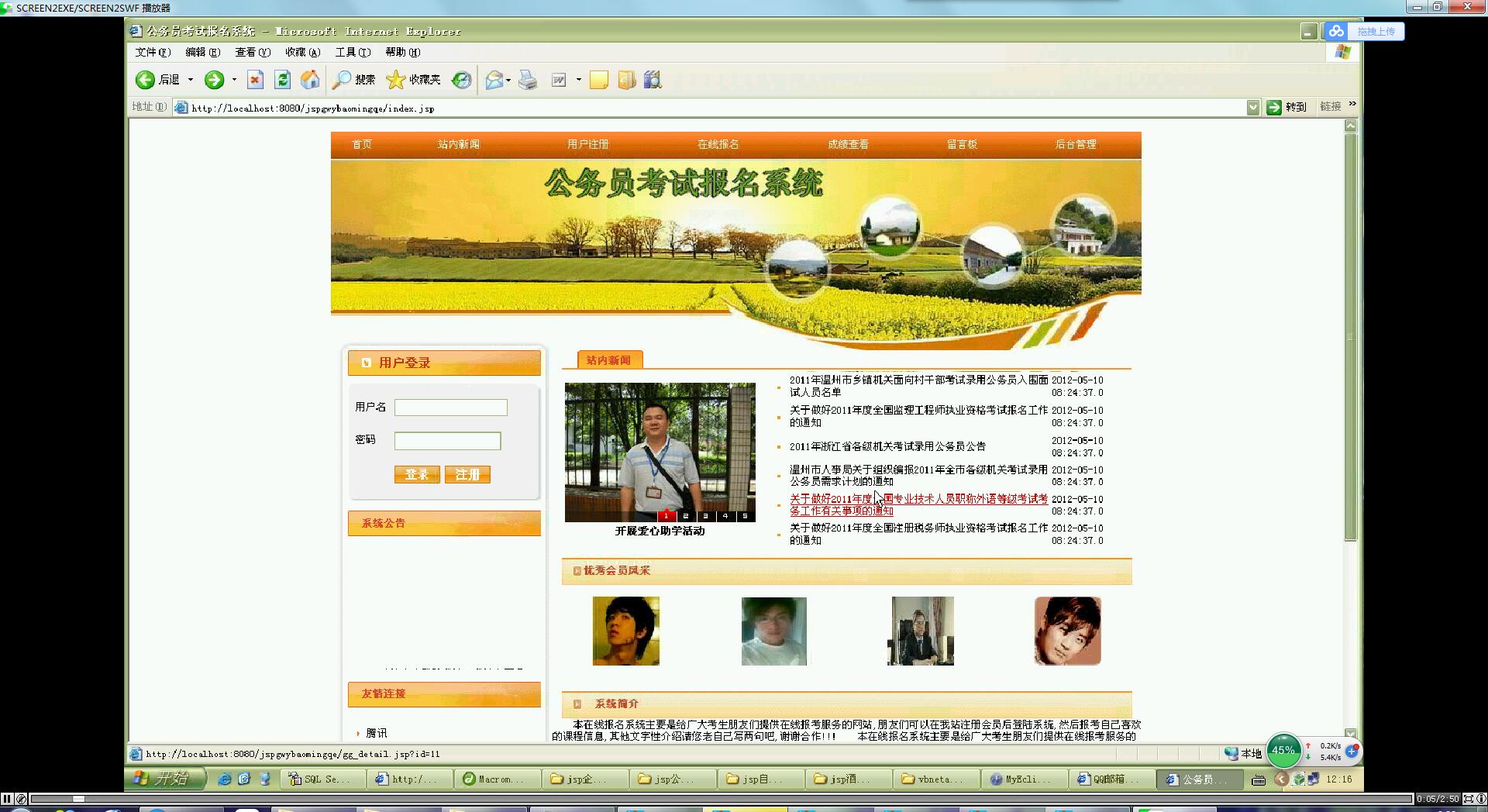Open the 收藏夹 favorites star button
The width and height of the screenshot is (1488, 812).
click(414, 80)
